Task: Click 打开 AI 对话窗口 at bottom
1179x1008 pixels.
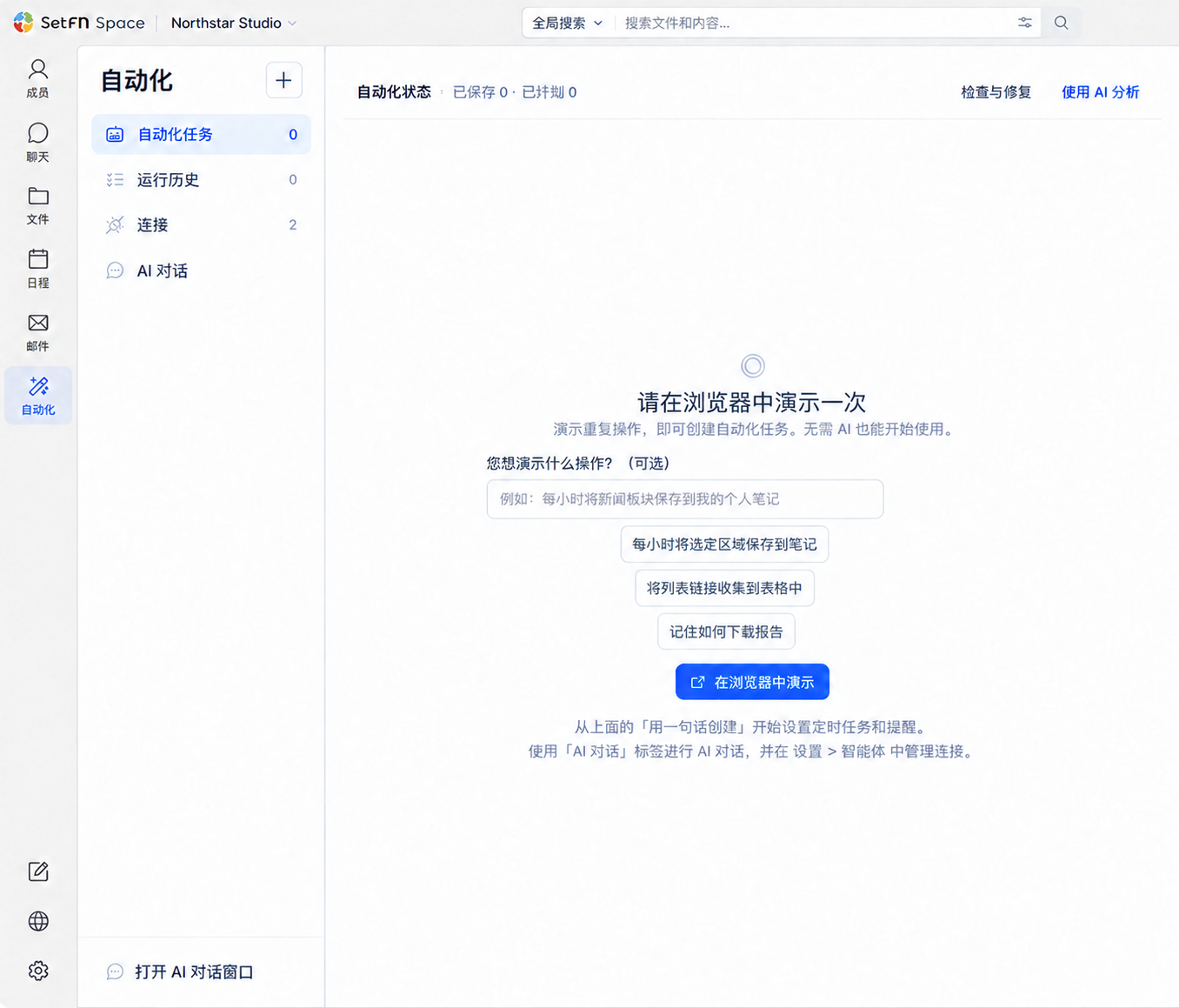Action: (180, 971)
